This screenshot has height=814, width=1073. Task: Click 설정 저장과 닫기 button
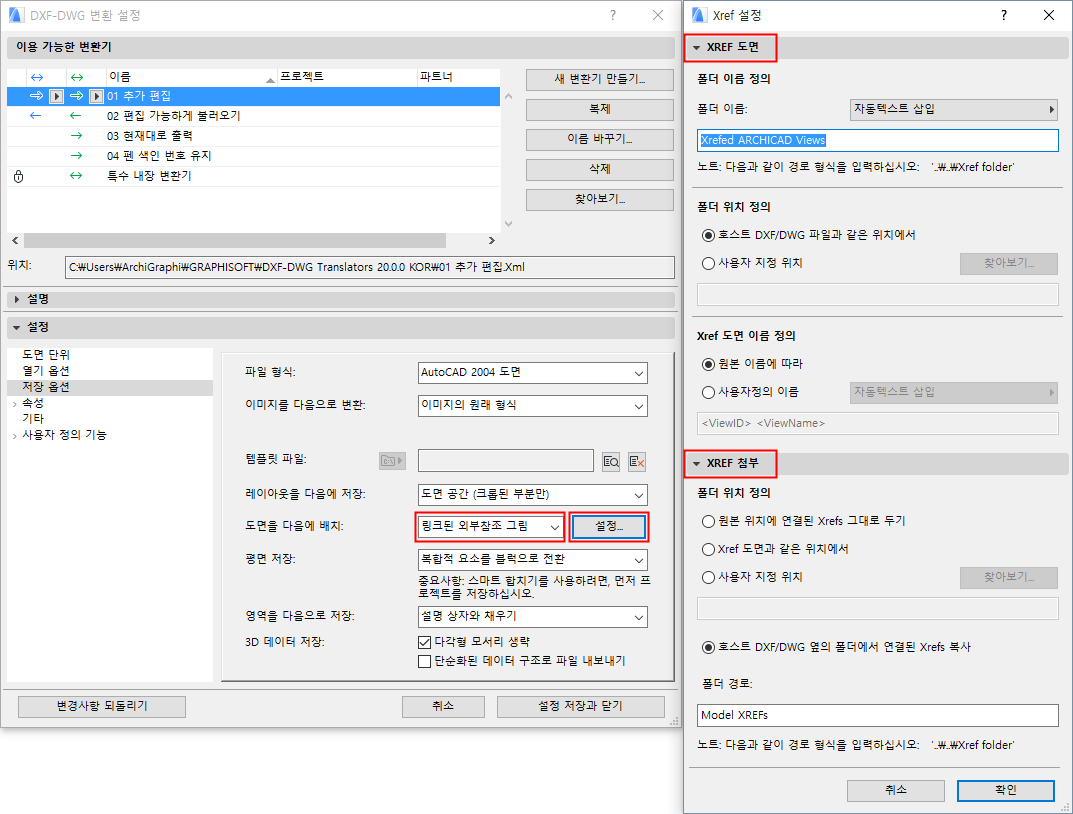pos(580,707)
